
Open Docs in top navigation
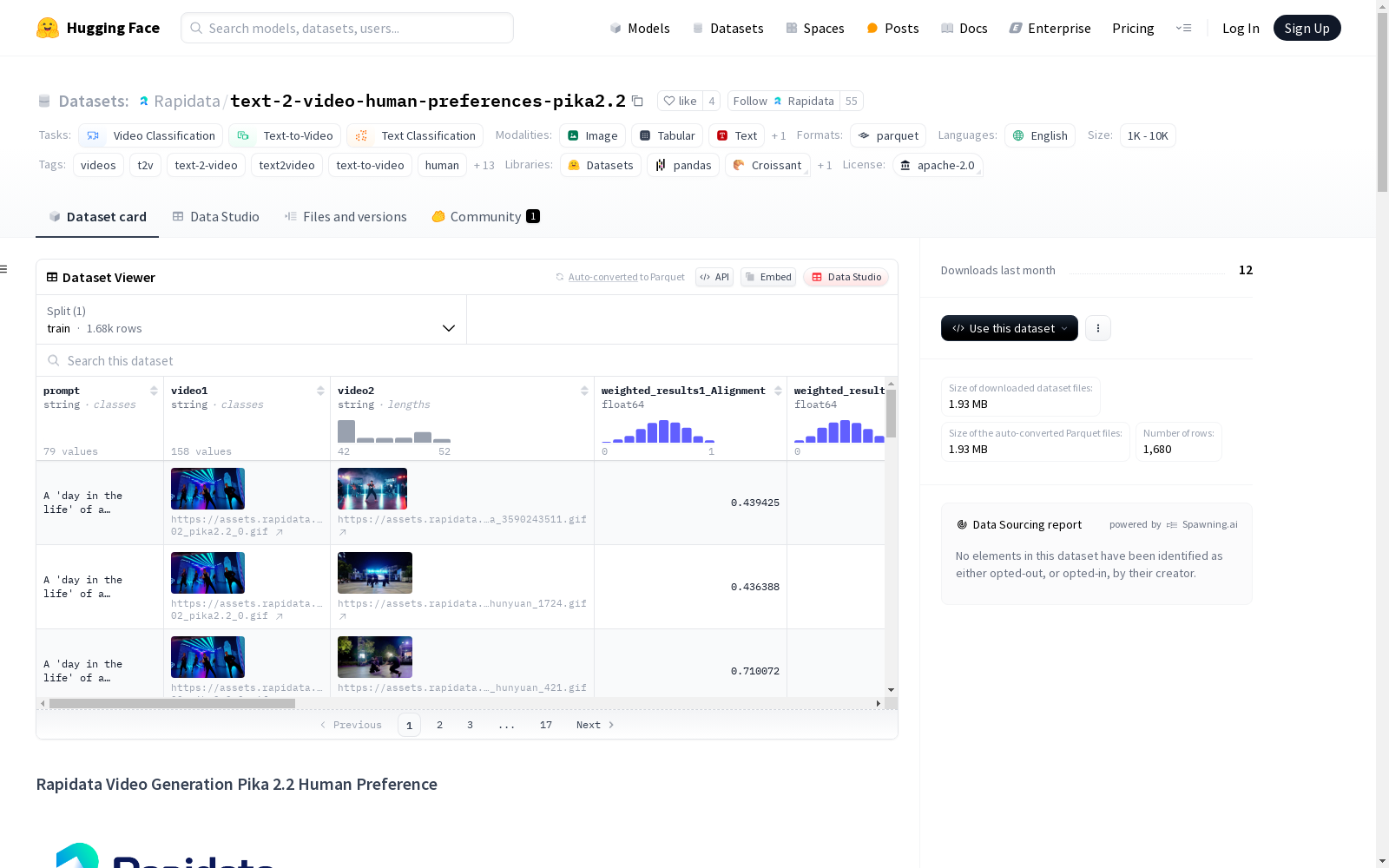click(x=964, y=28)
